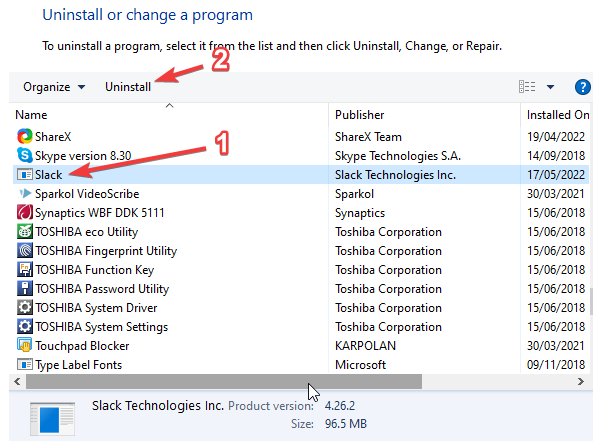Click the horizontal scrollbar right arrow
Image resolution: width=593 pixels, height=441 pixels.
(581, 382)
